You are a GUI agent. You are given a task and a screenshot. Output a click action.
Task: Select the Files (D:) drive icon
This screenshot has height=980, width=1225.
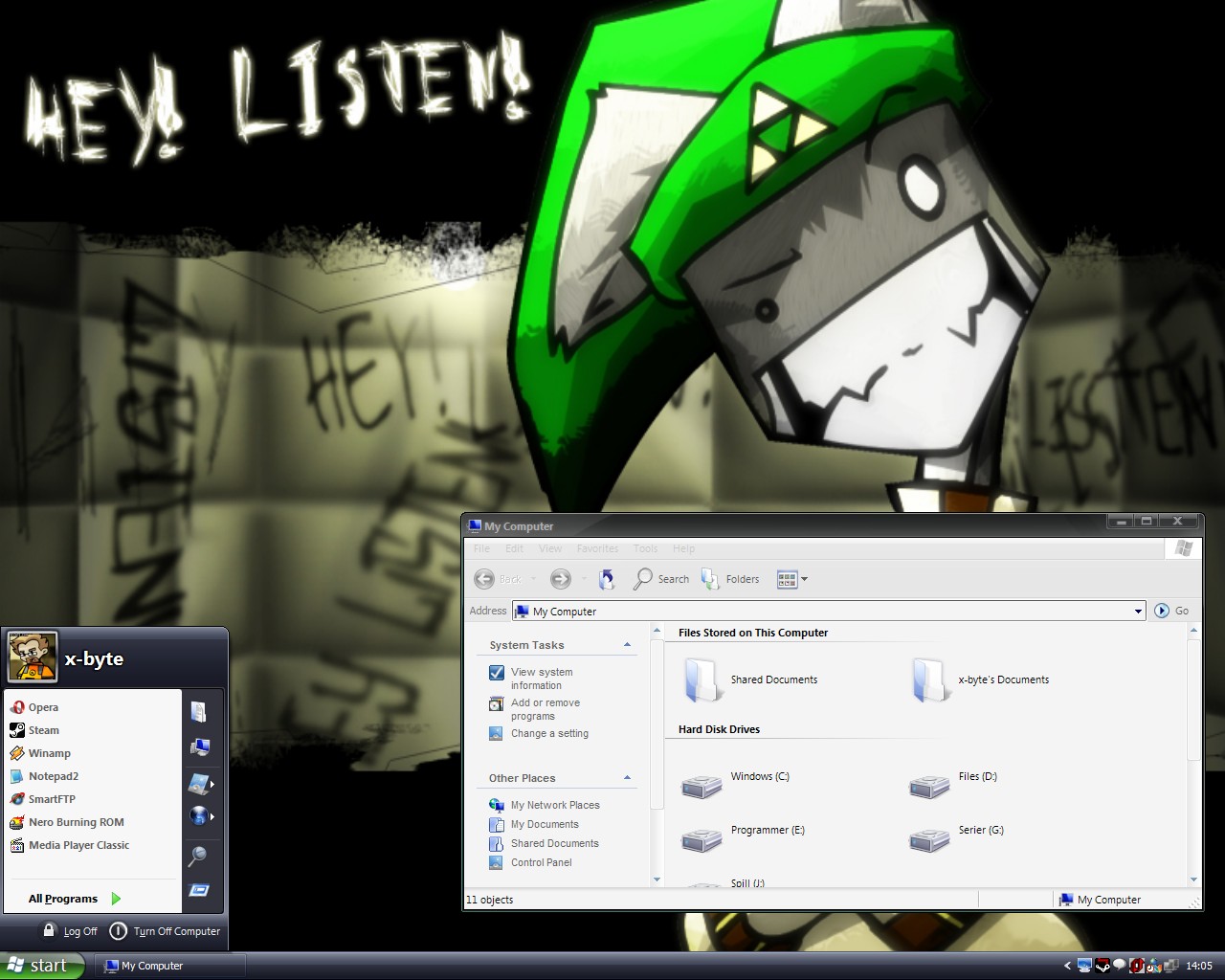(x=929, y=786)
